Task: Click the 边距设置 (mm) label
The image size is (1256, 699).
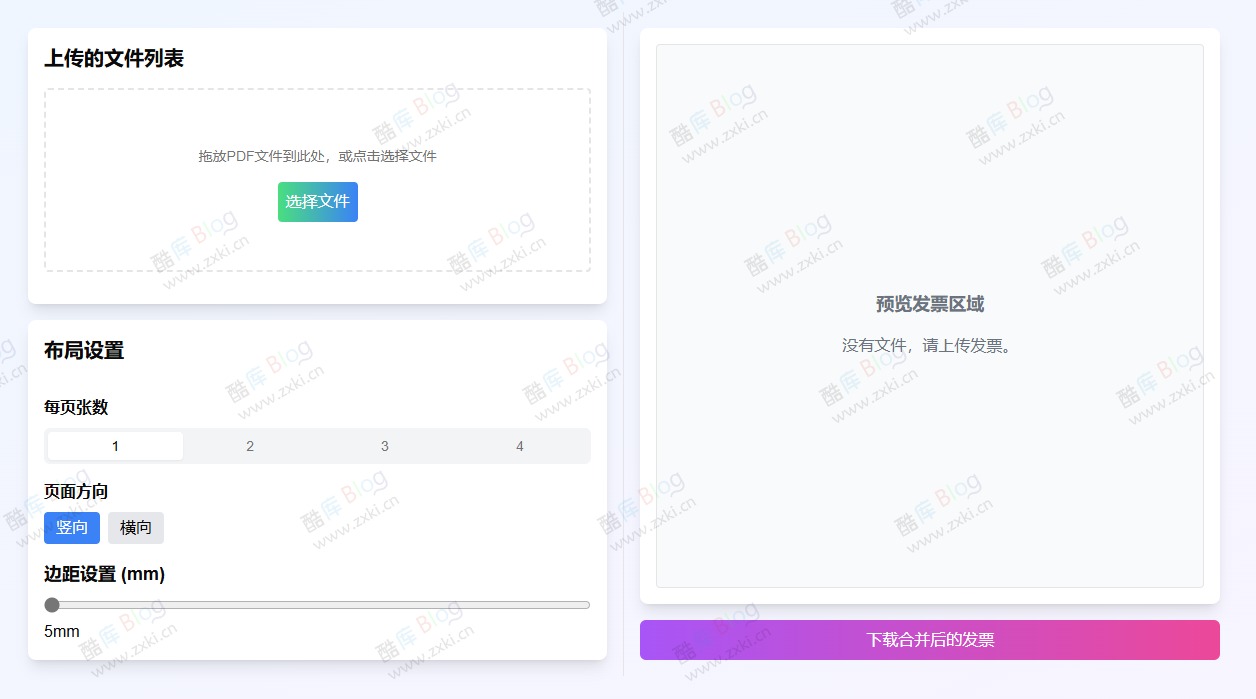Action: pyautogui.click(x=102, y=574)
